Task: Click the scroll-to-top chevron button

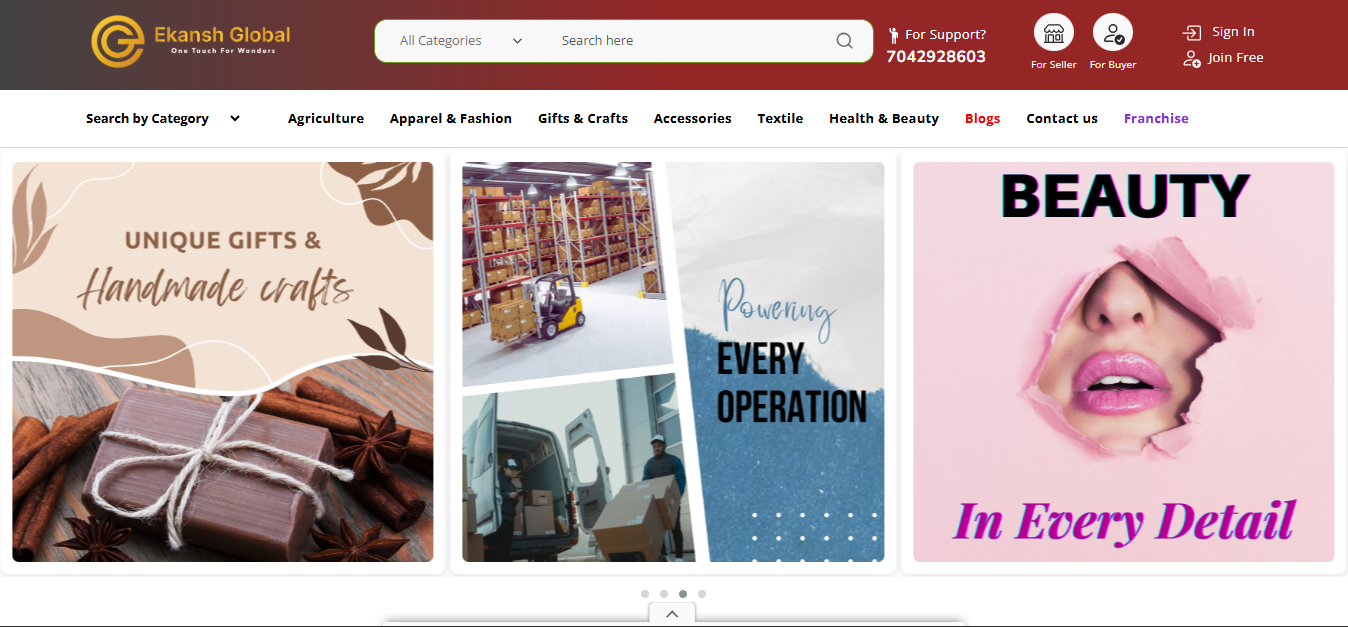Action: pos(671,614)
